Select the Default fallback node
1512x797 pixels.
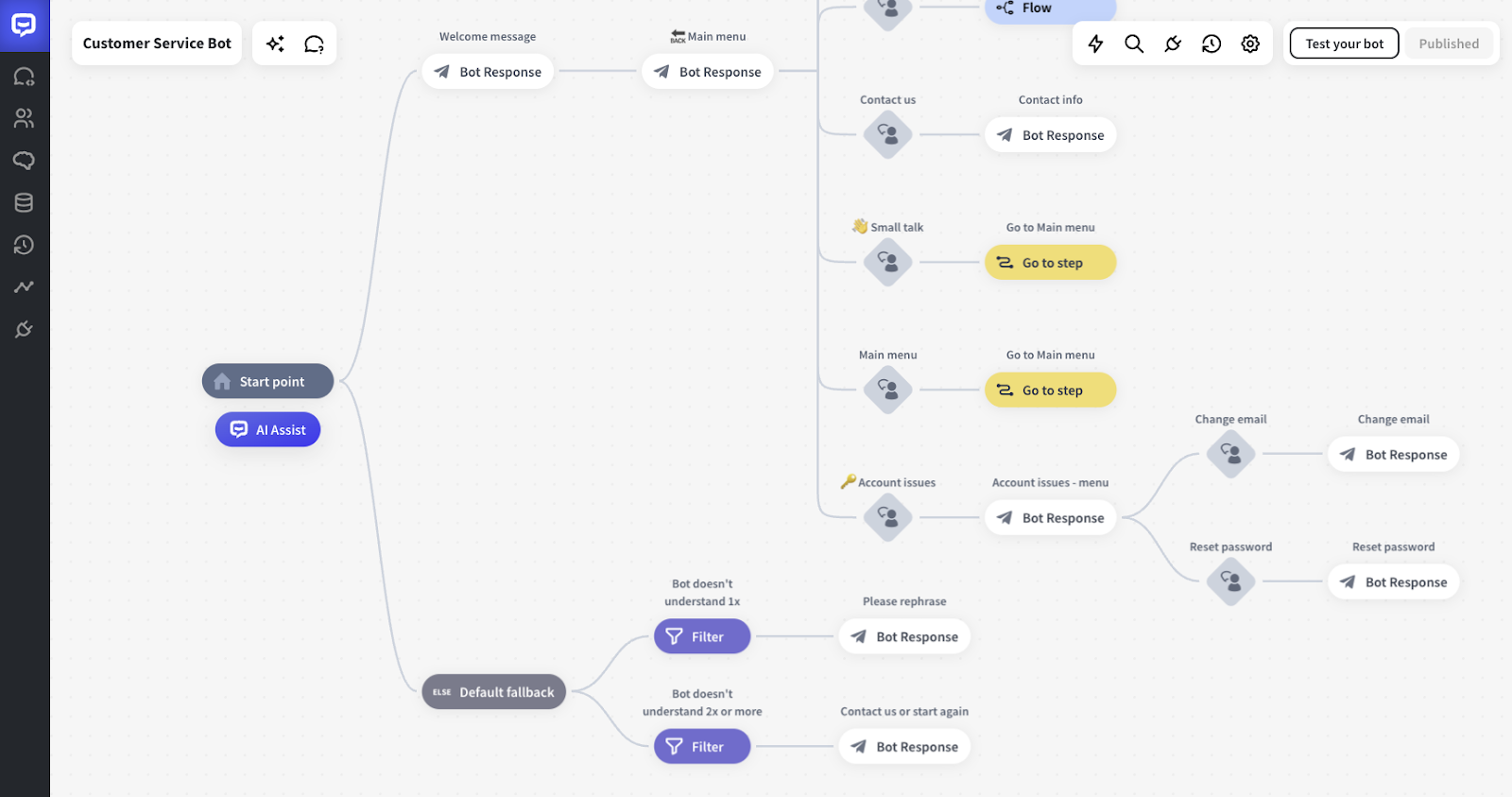493,692
